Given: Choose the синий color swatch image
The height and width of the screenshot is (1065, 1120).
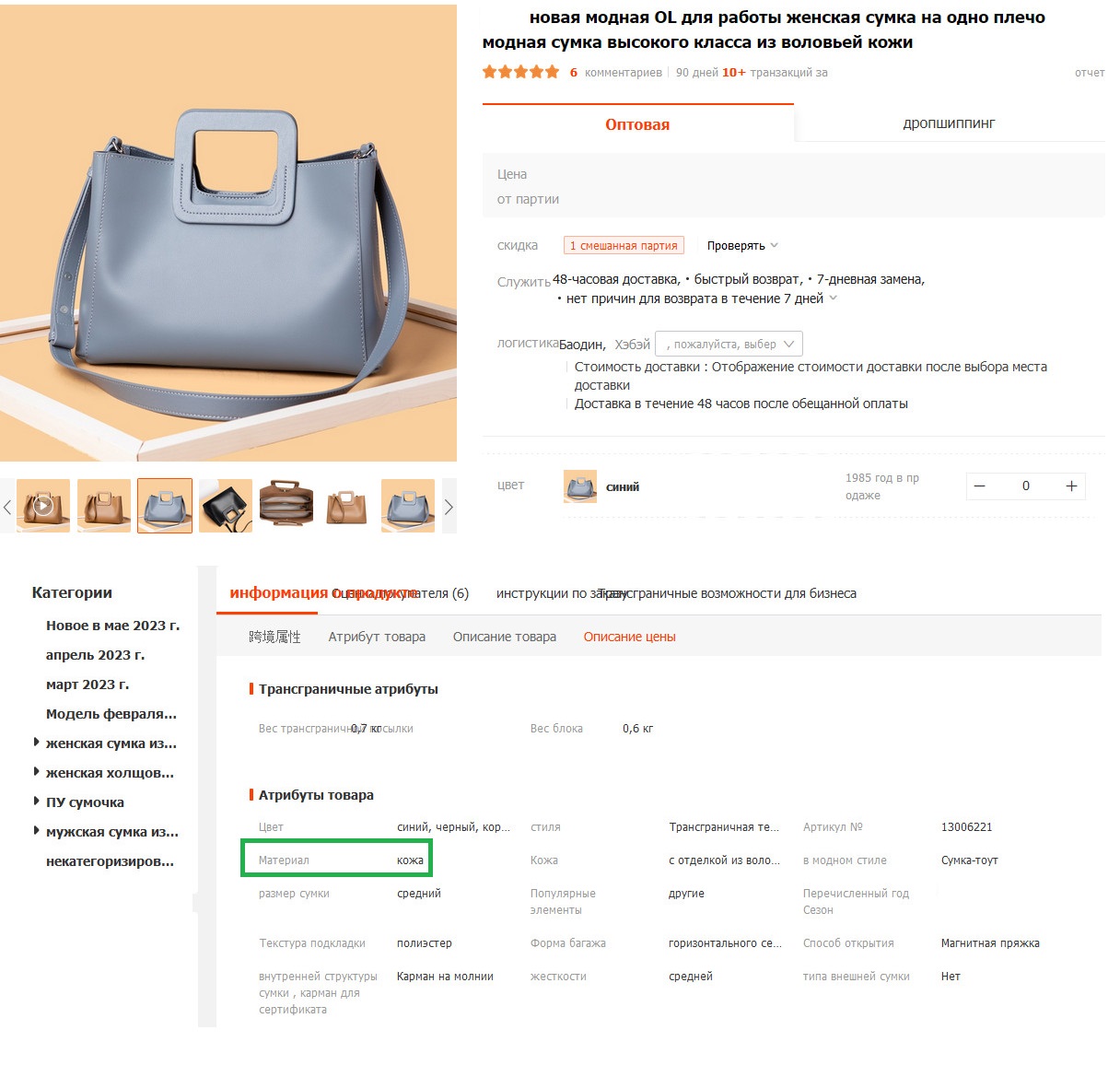Looking at the screenshot, I should click(580, 486).
